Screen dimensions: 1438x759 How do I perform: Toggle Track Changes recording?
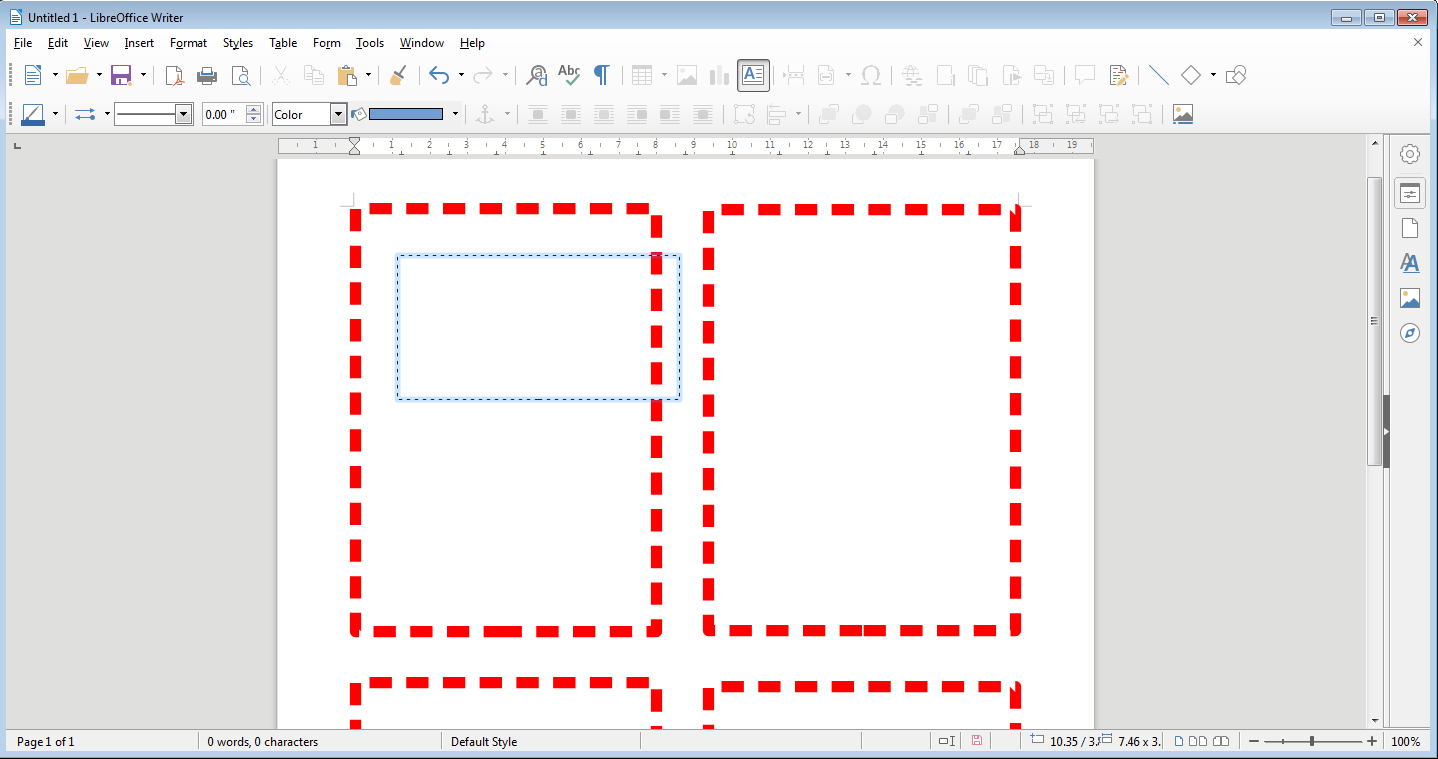pos(1119,75)
